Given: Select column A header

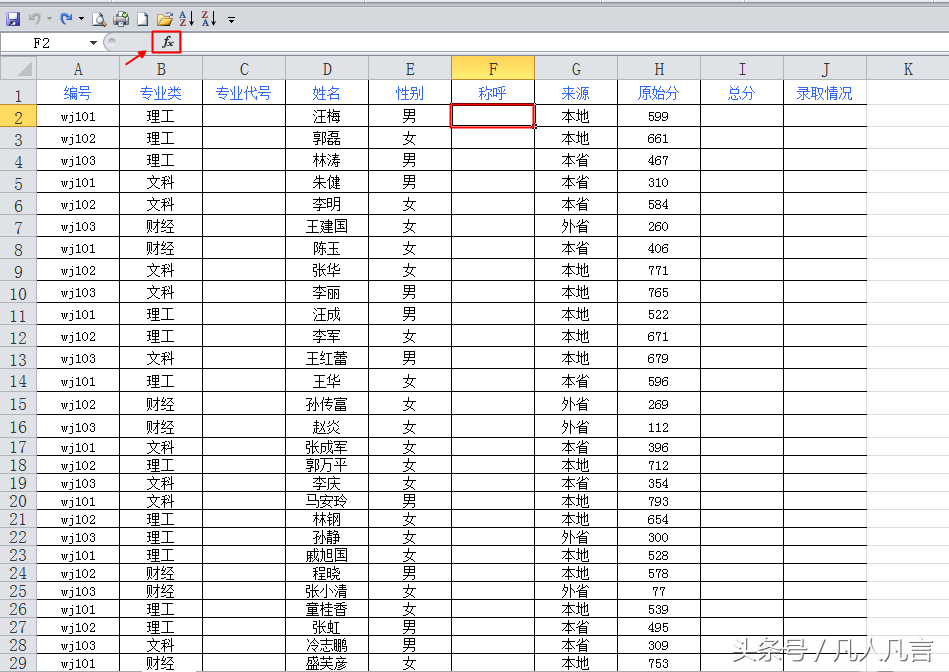Looking at the screenshot, I should (78, 68).
